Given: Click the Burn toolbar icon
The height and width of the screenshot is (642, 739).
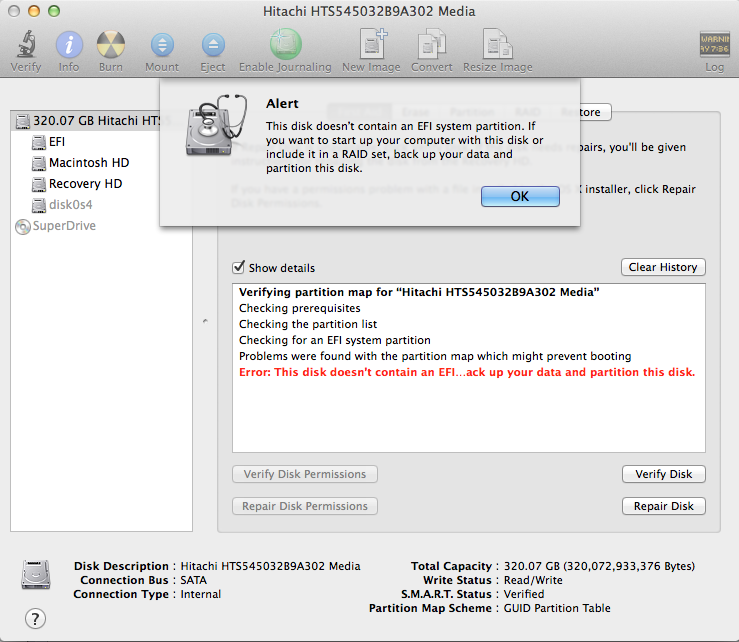Looking at the screenshot, I should 111,45.
